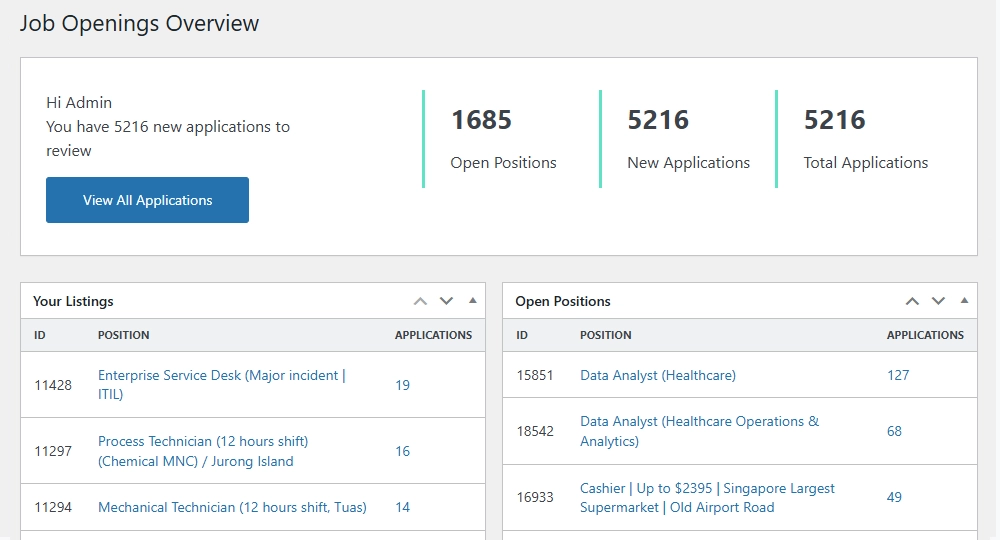Click View All Applications button
Image resolution: width=1000 pixels, height=540 pixels.
[147, 200]
